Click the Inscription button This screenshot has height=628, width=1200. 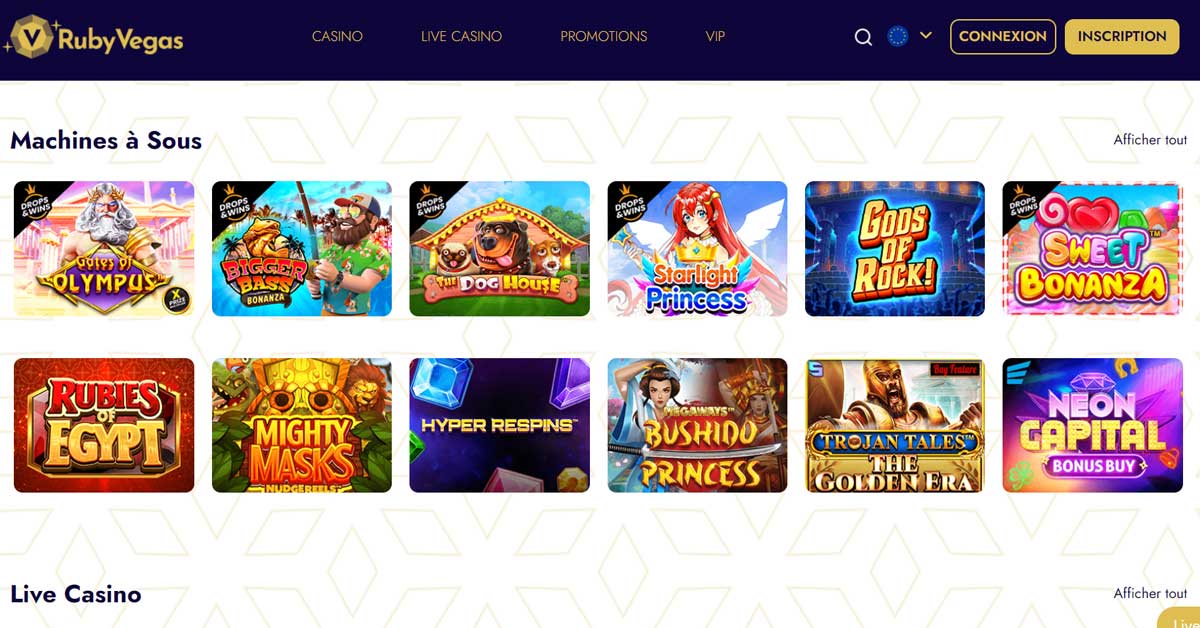point(1122,36)
